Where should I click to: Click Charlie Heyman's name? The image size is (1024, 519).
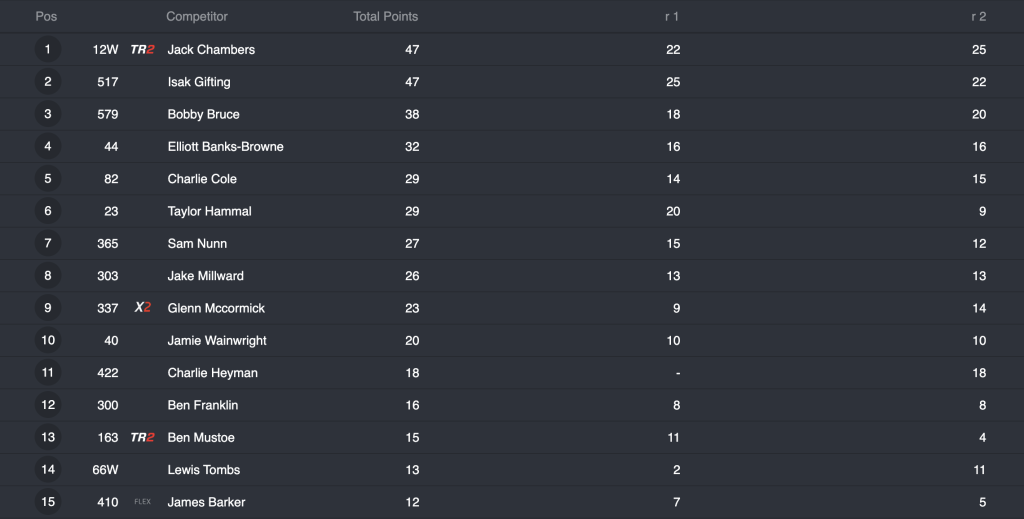tap(212, 373)
